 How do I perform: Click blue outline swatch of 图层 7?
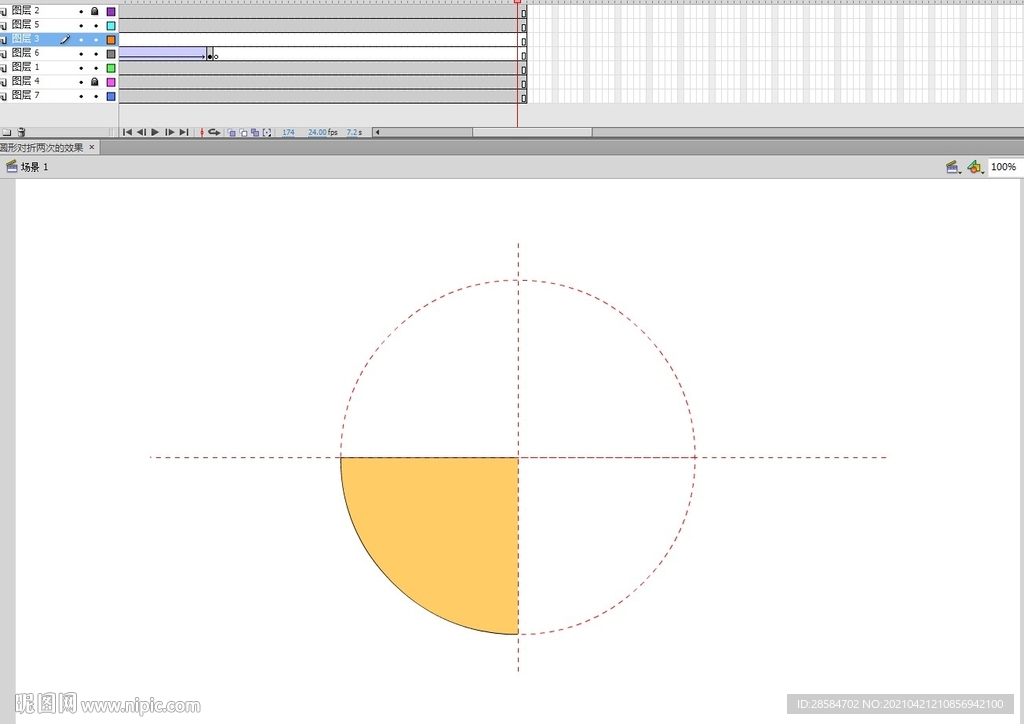click(111, 96)
